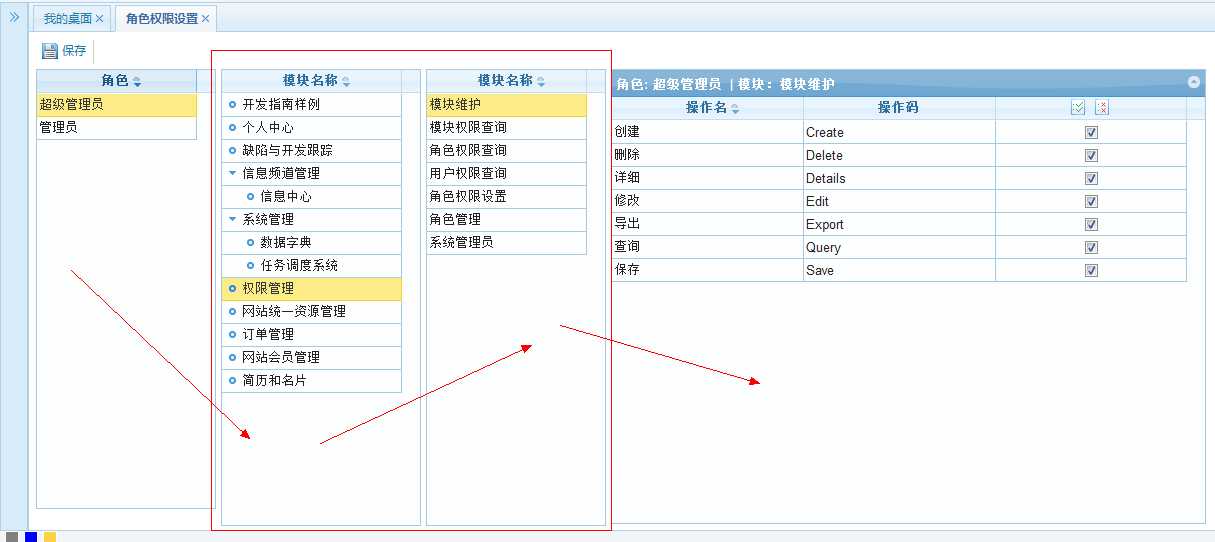
Task: Uncheck the Edit permission checkbox
Action: (x=1091, y=201)
